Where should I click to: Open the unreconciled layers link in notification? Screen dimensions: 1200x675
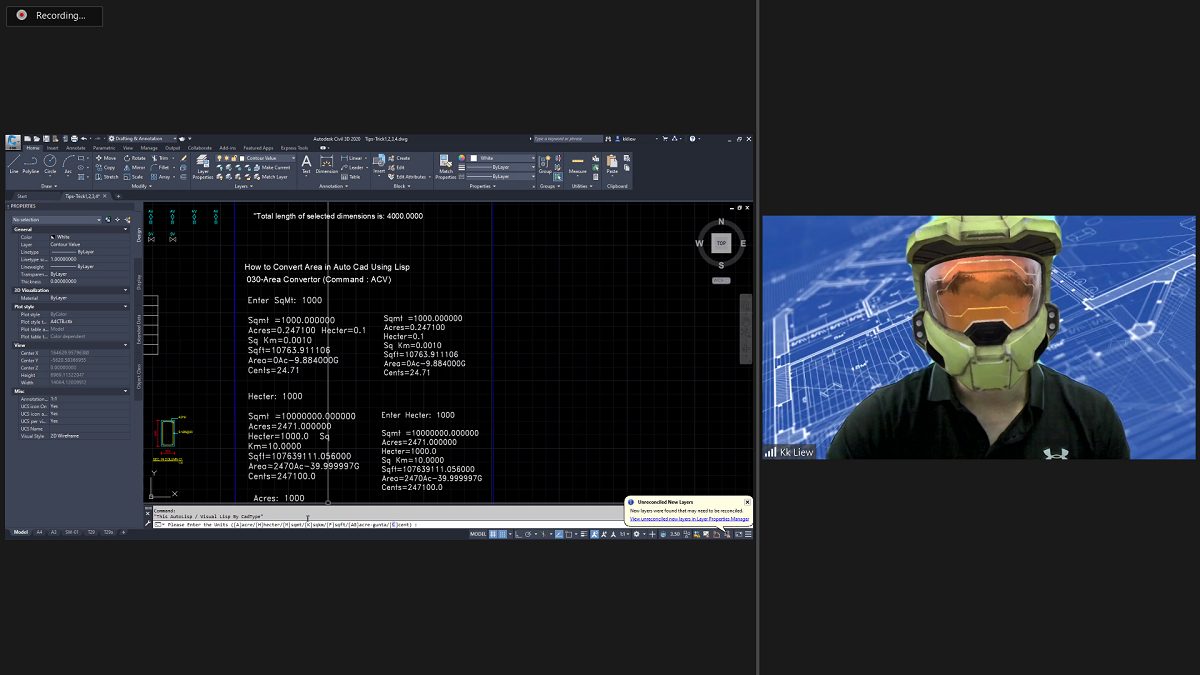point(689,519)
